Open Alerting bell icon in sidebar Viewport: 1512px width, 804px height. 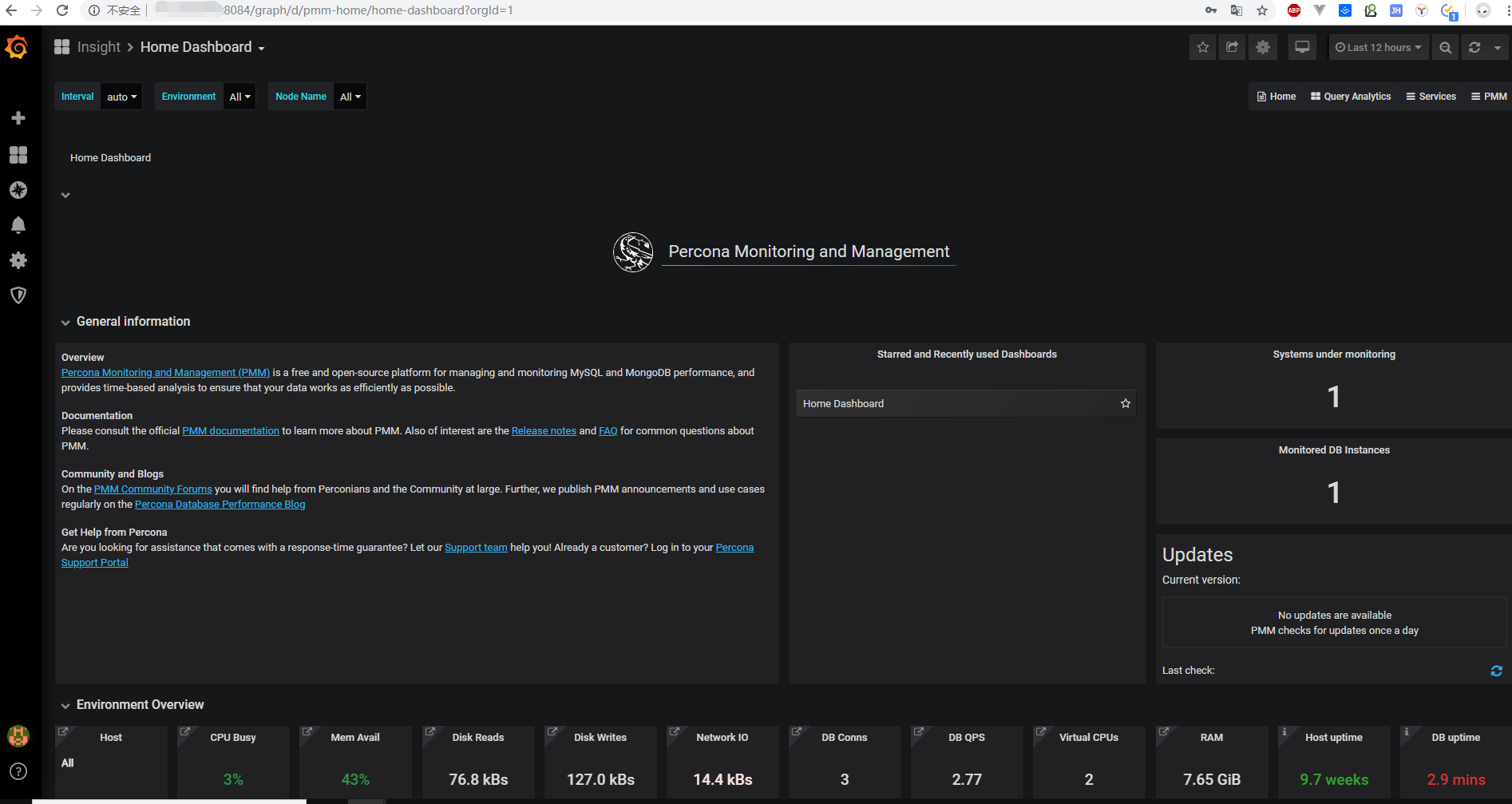18,225
